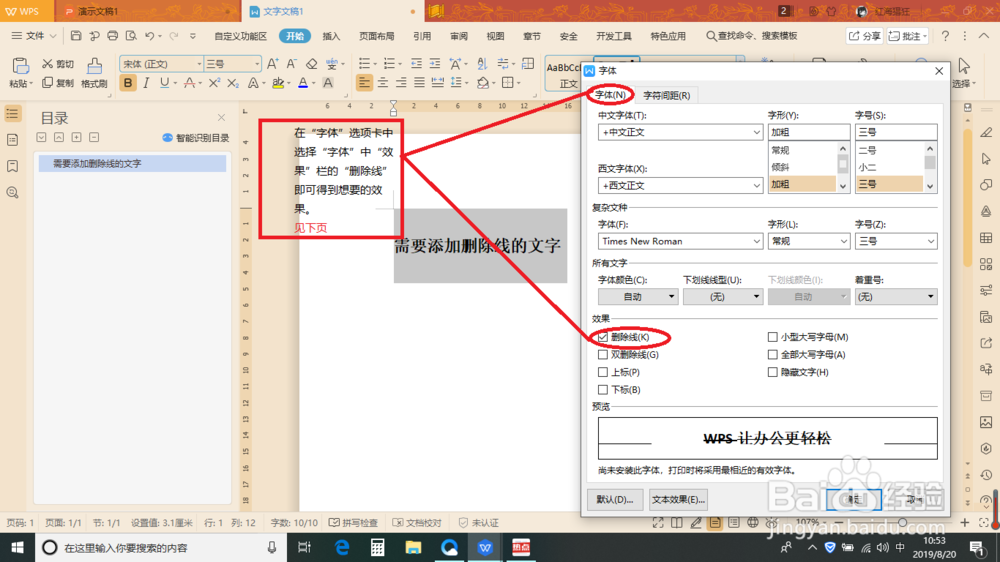Toggle bold formatting in ribbon
The height and width of the screenshot is (562, 1000).
128,83
